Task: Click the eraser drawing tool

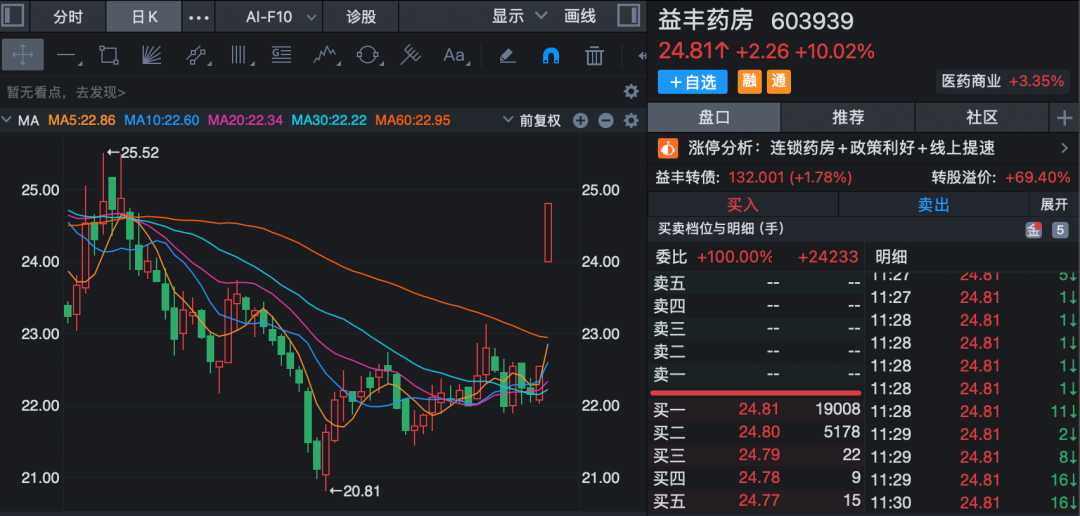Action: click(x=507, y=55)
